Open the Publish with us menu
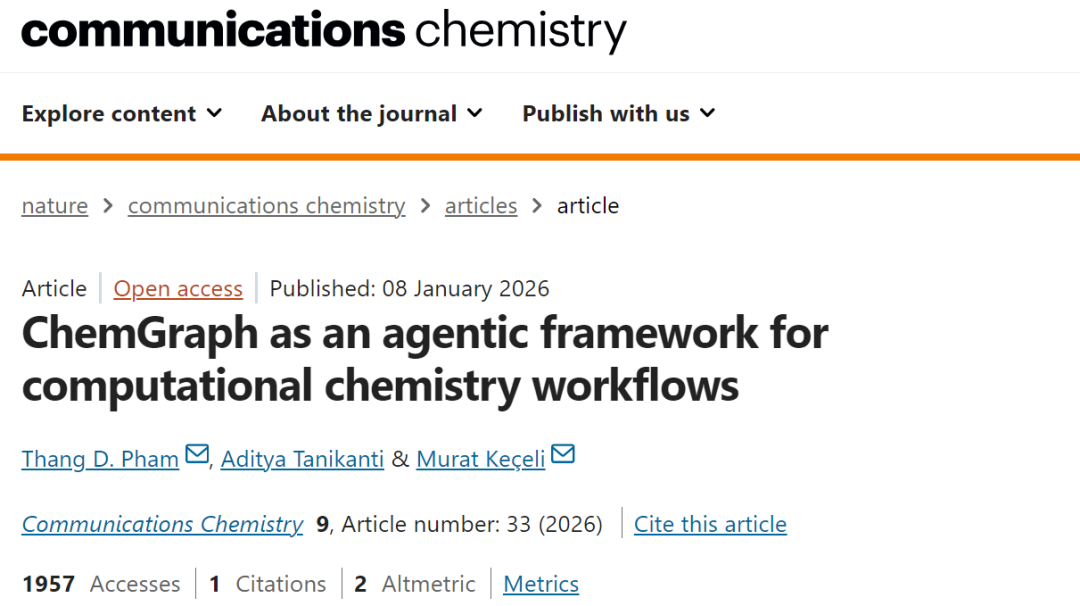The width and height of the screenshot is (1080, 606). coord(606,114)
